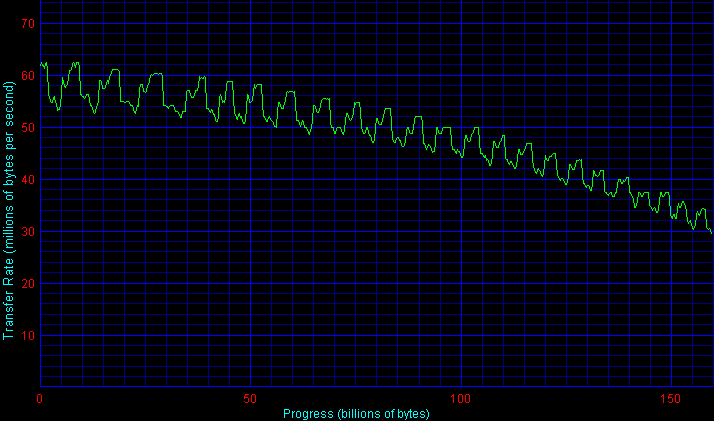Click the green curve's starting point at far left
This screenshot has height=421, width=714.
(x=41, y=64)
